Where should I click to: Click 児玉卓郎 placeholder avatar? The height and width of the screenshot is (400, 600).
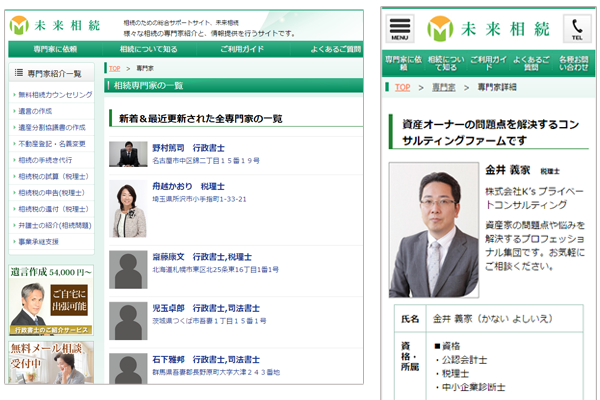pos(128,320)
